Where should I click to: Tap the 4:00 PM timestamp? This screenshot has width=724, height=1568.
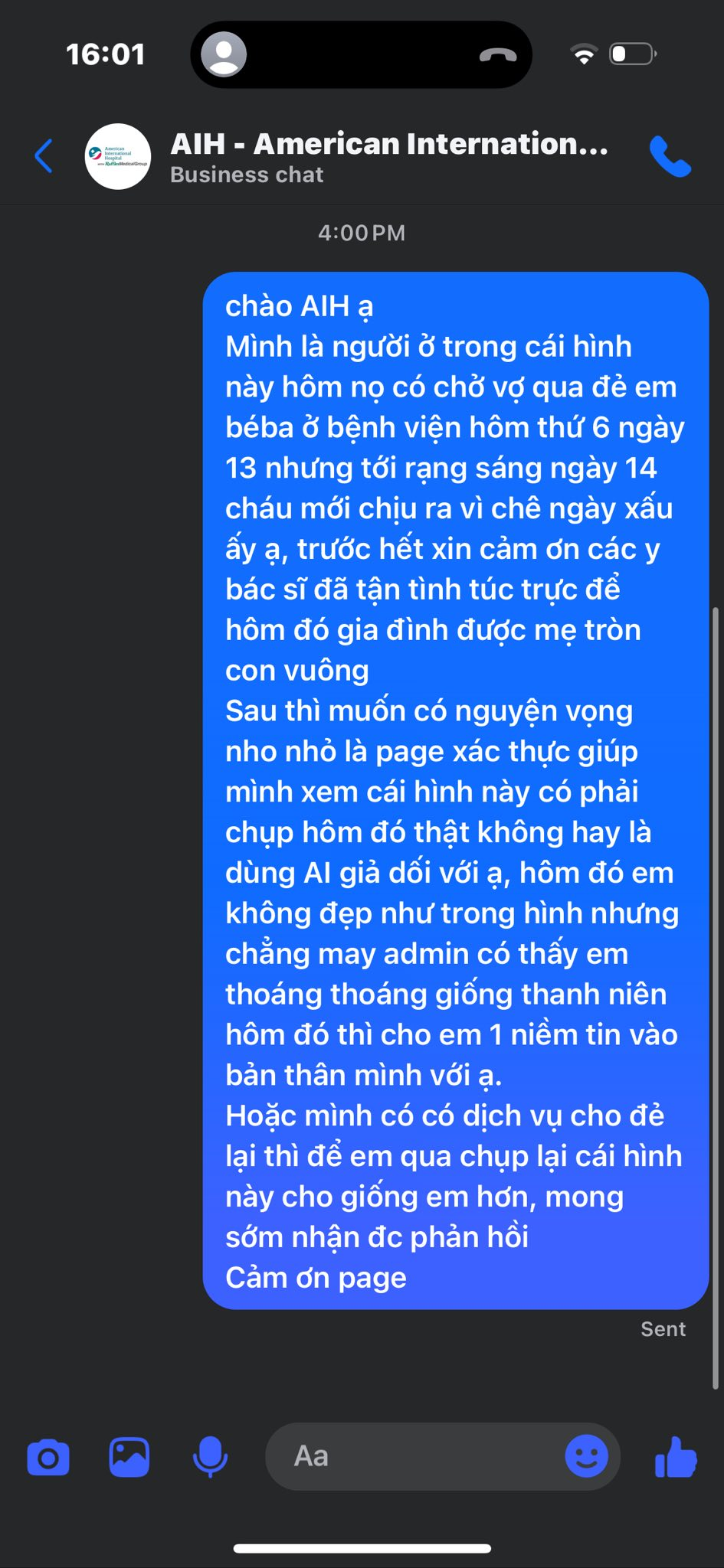coord(362,233)
